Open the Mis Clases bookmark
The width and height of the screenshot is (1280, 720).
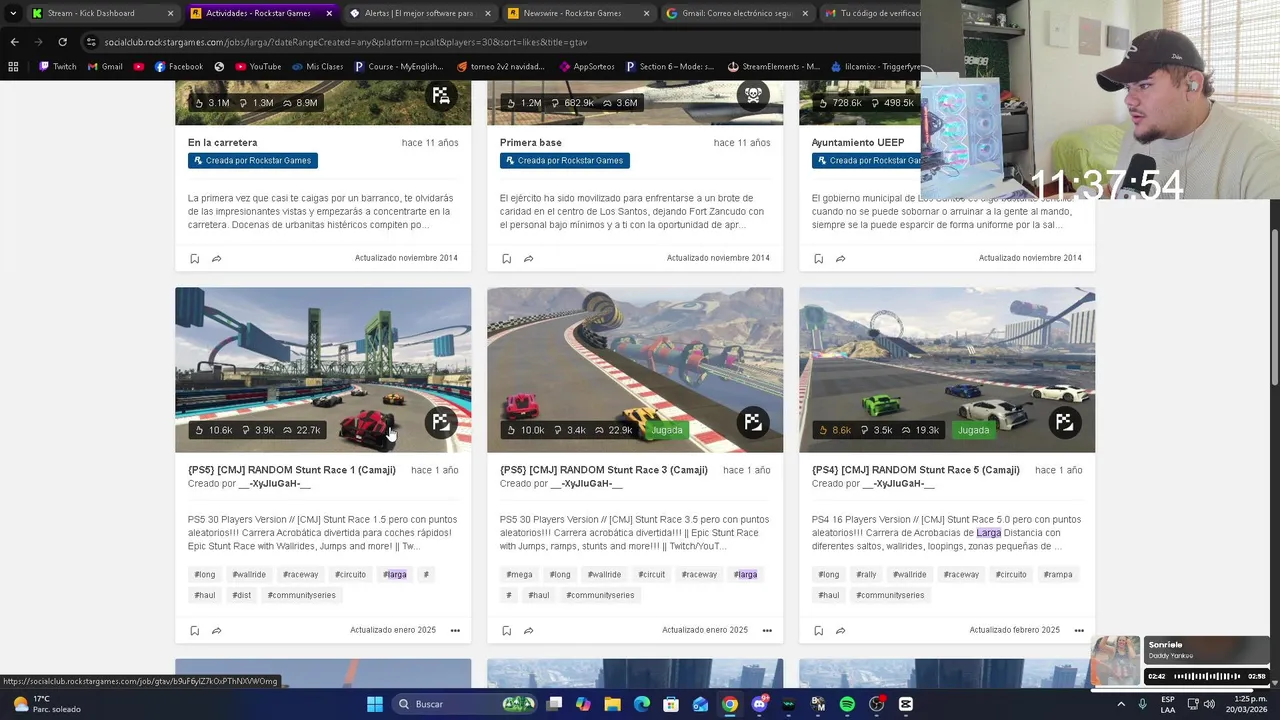(x=317, y=67)
